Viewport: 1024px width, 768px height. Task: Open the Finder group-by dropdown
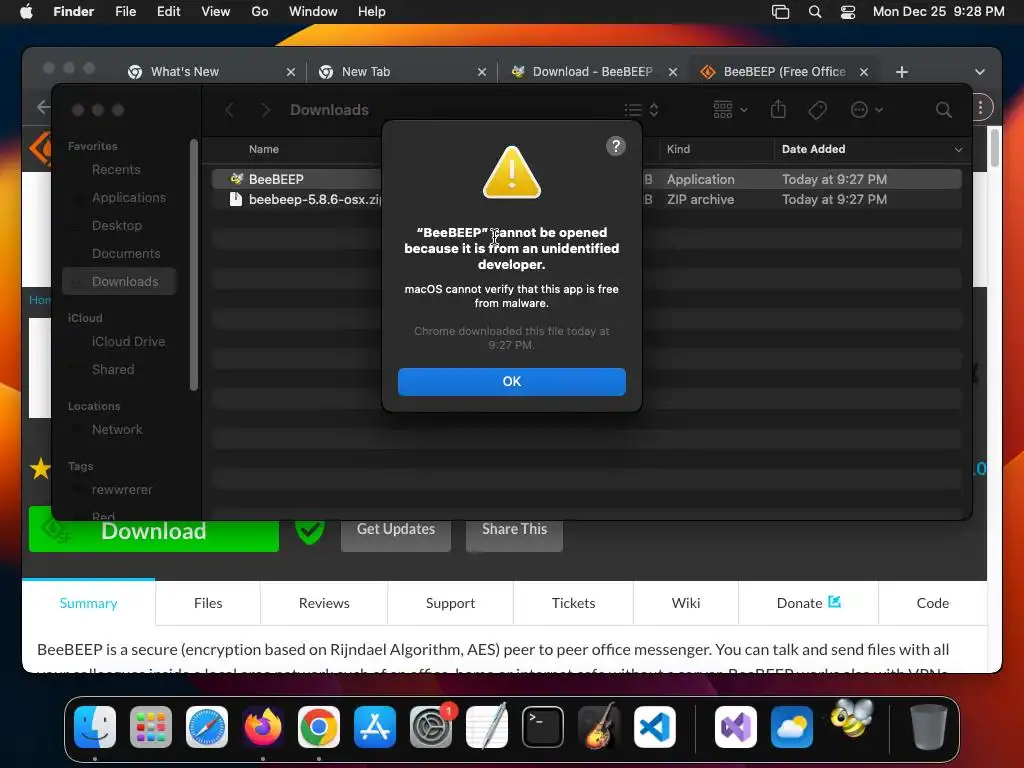point(730,110)
